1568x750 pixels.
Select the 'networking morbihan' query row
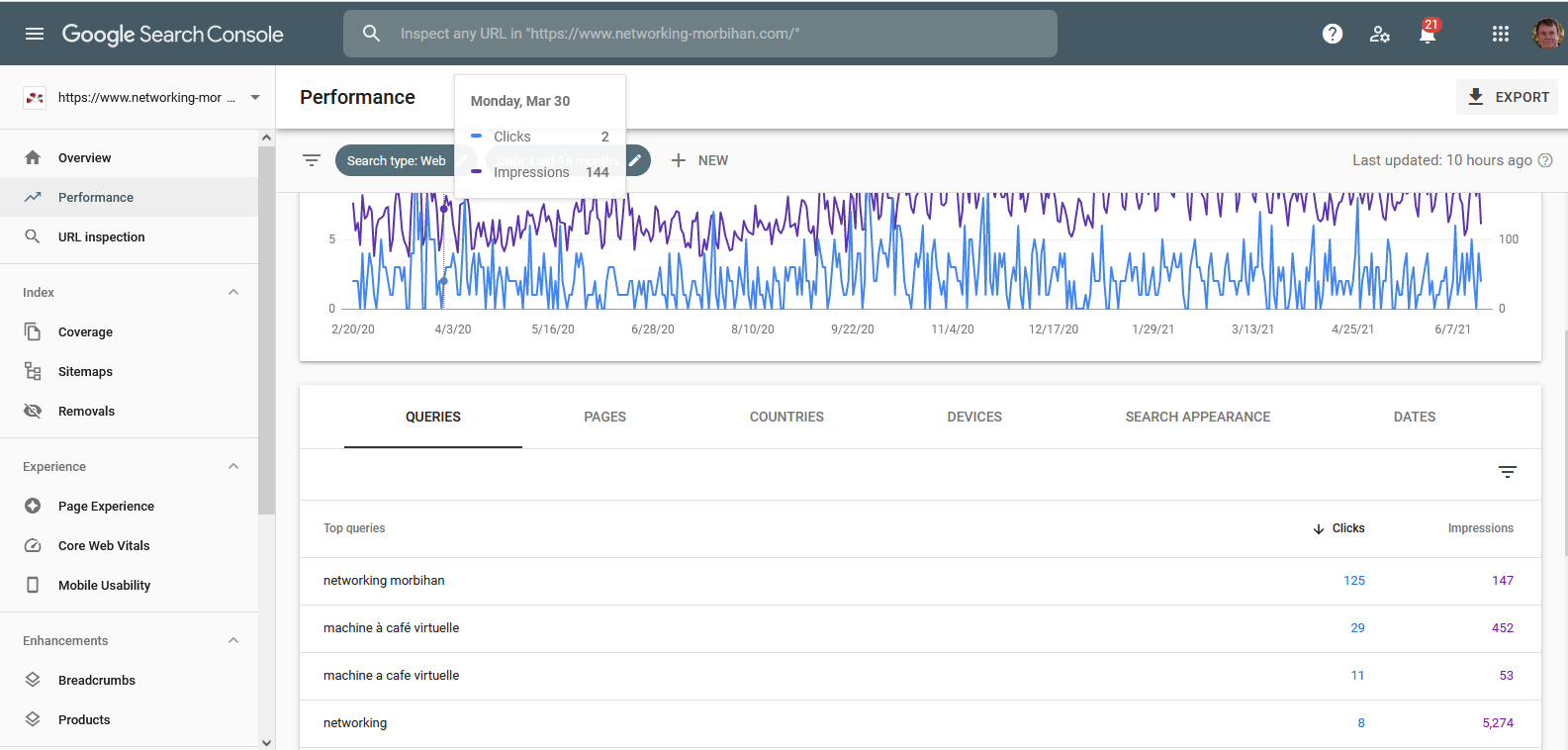coord(920,581)
